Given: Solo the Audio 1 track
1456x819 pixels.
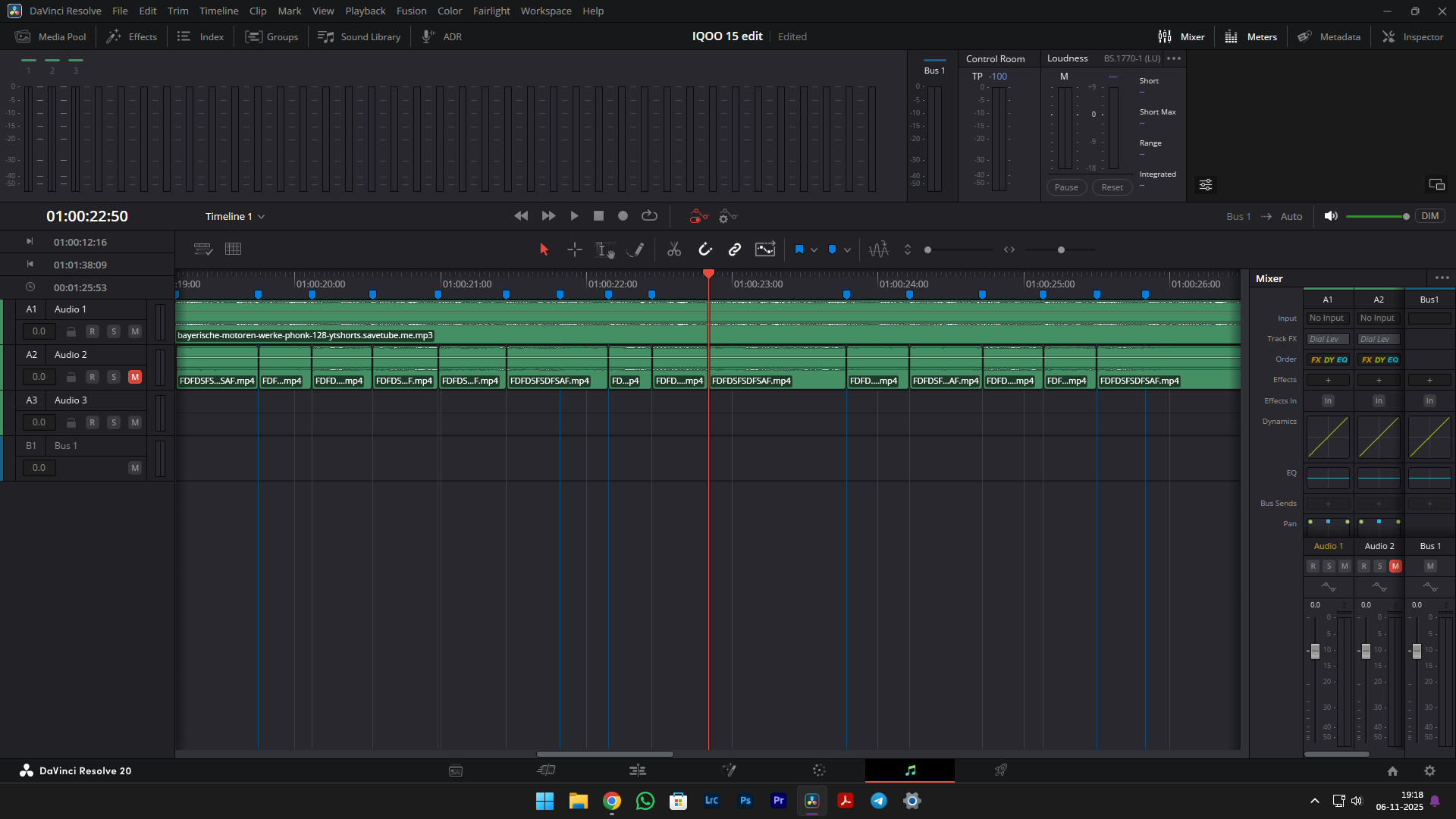Looking at the screenshot, I should [x=114, y=331].
